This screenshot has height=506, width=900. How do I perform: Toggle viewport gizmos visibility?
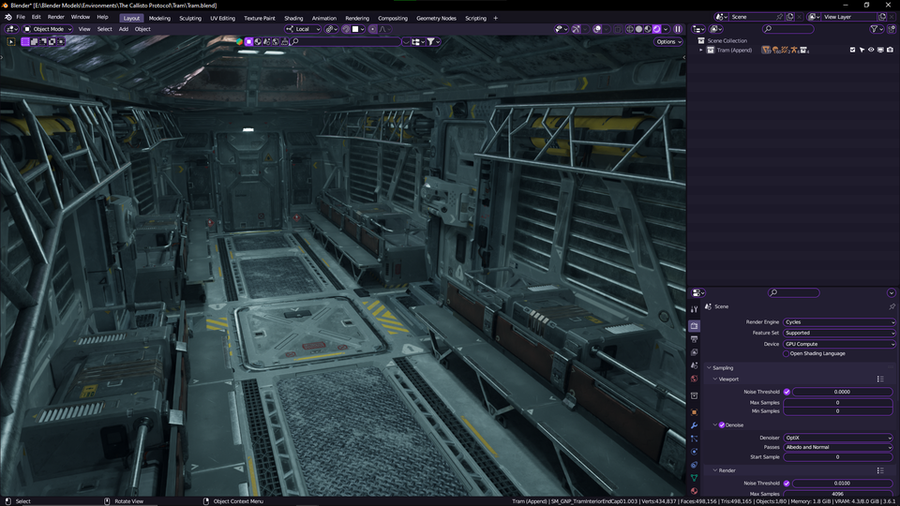coord(576,29)
